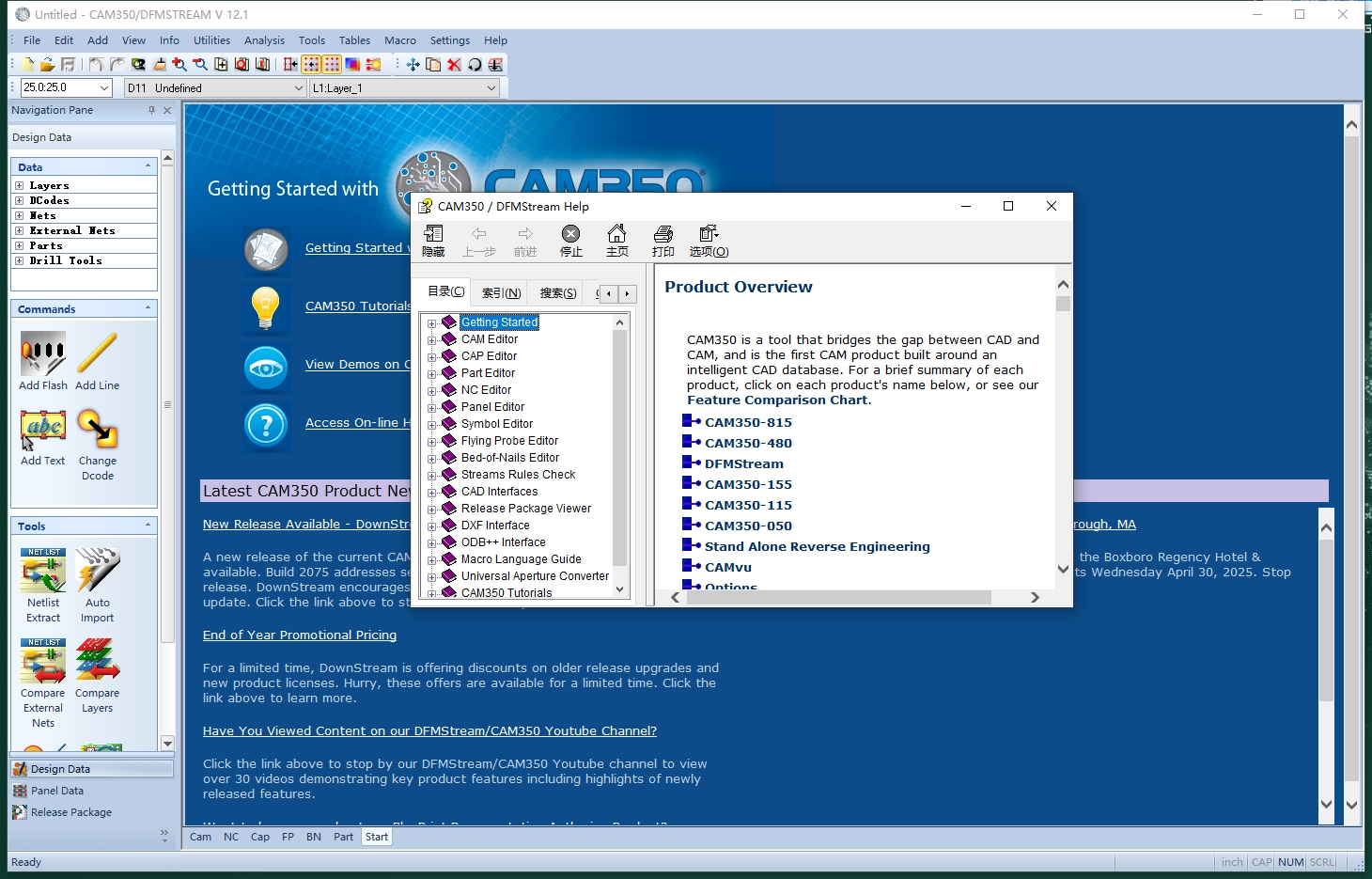Click Stand Alone Reverse Engineering link
This screenshot has height=879, width=1372.
click(x=818, y=546)
